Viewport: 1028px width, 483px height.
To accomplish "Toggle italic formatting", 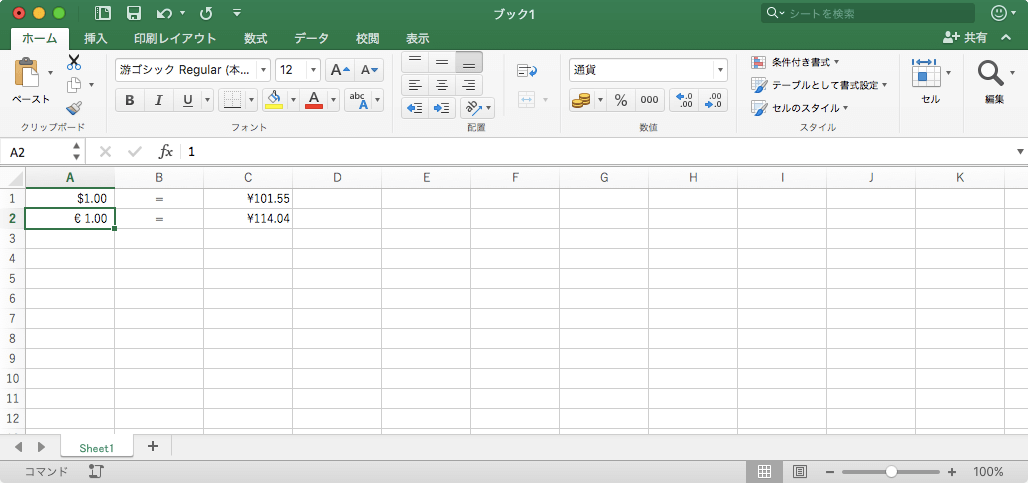I will pos(158,100).
